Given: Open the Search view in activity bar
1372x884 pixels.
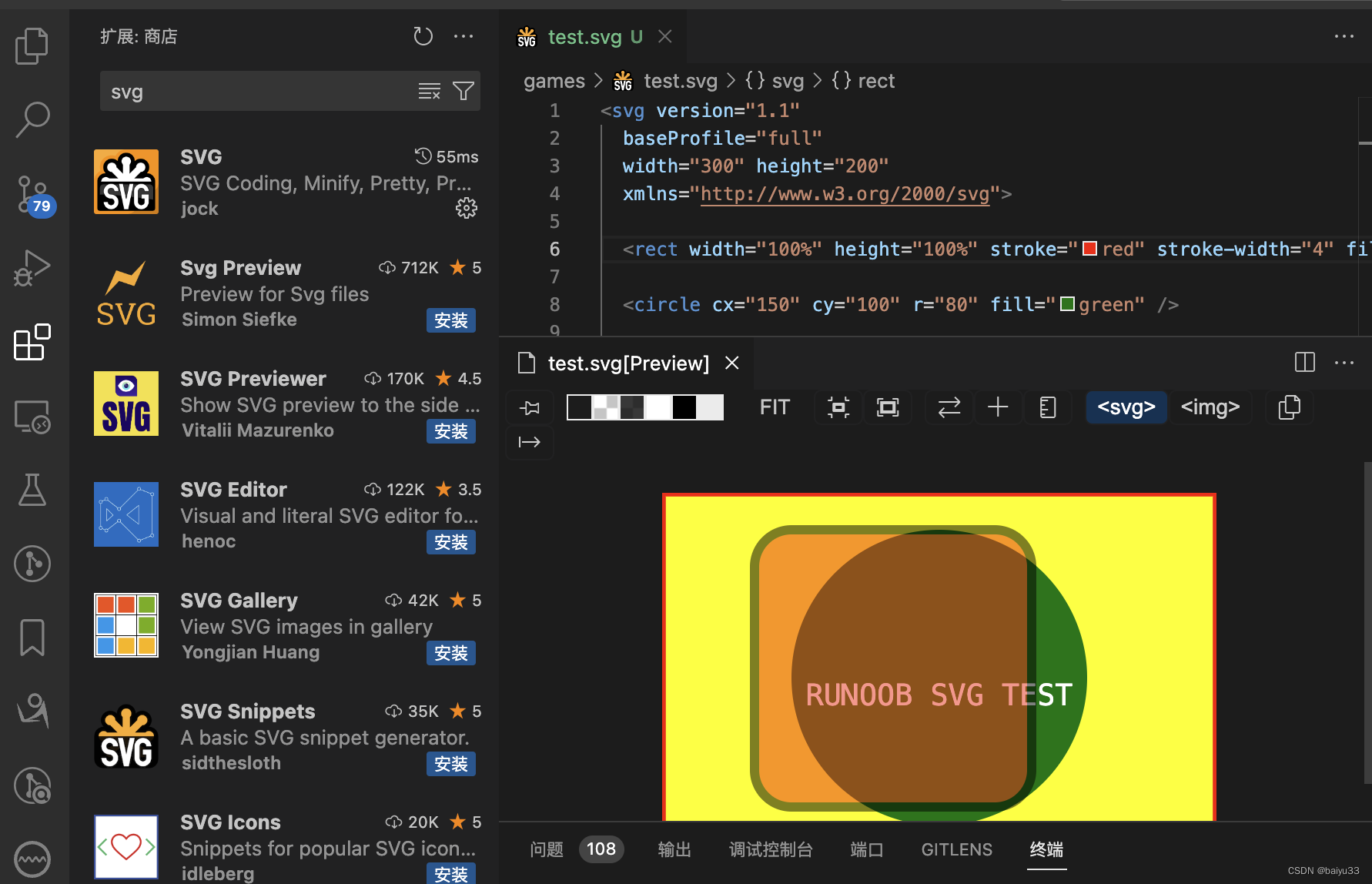Looking at the screenshot, I should pos(32,120).
